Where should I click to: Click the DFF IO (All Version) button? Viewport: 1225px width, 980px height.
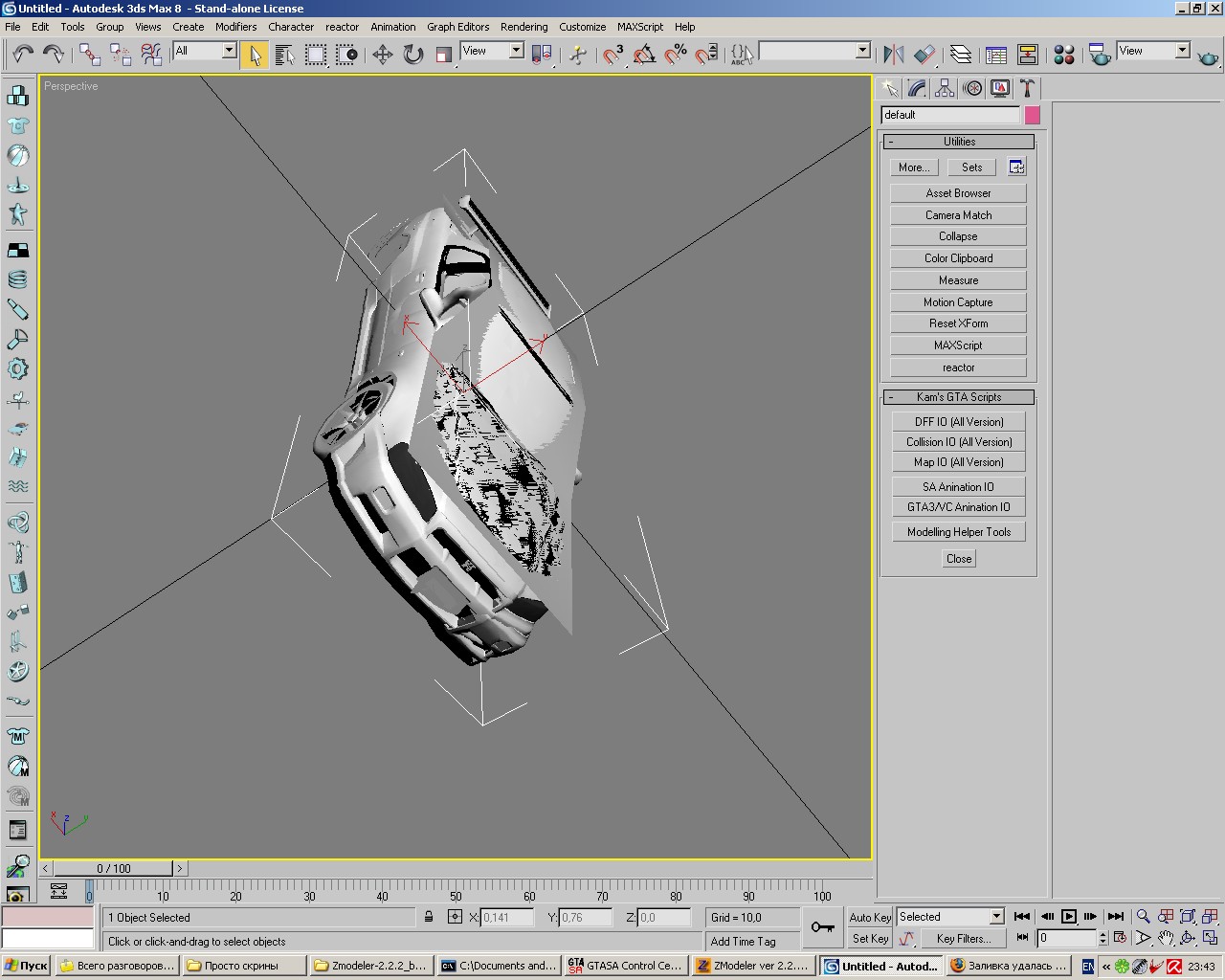(x=959, y=422)
